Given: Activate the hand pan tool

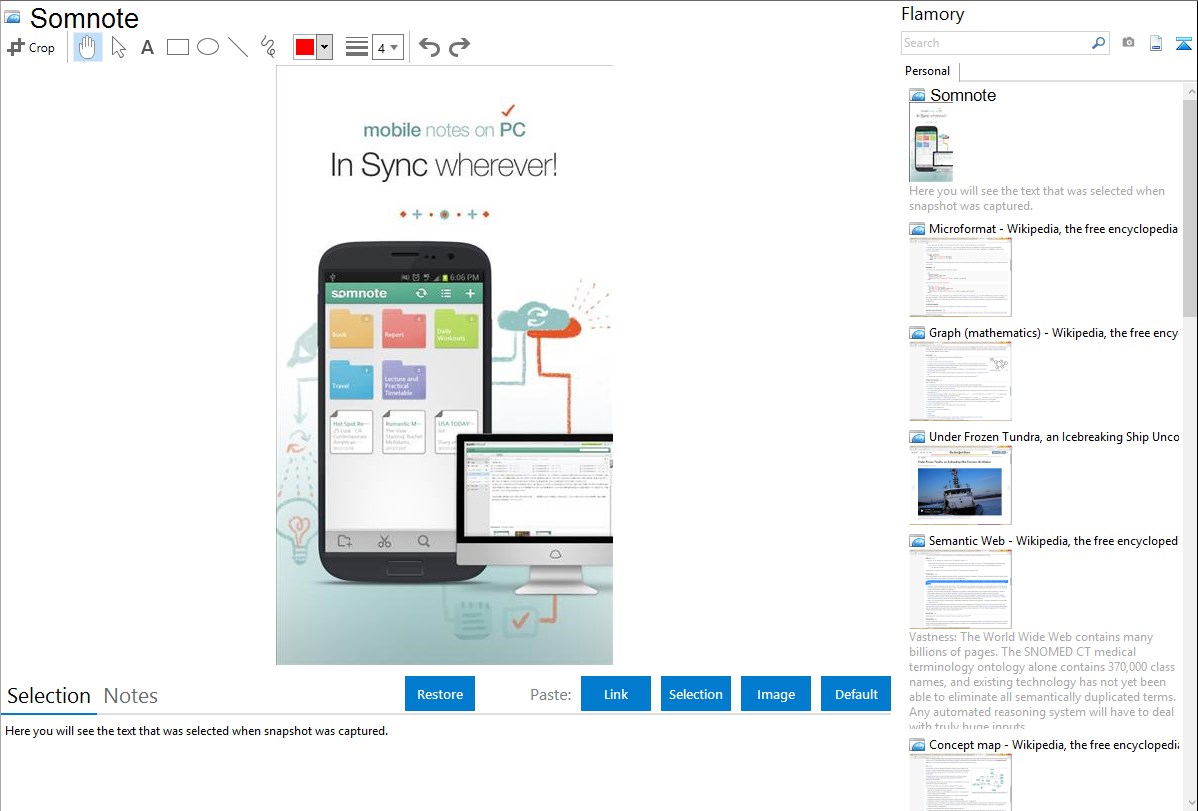Looking at the screenshot, I should 87,47.
